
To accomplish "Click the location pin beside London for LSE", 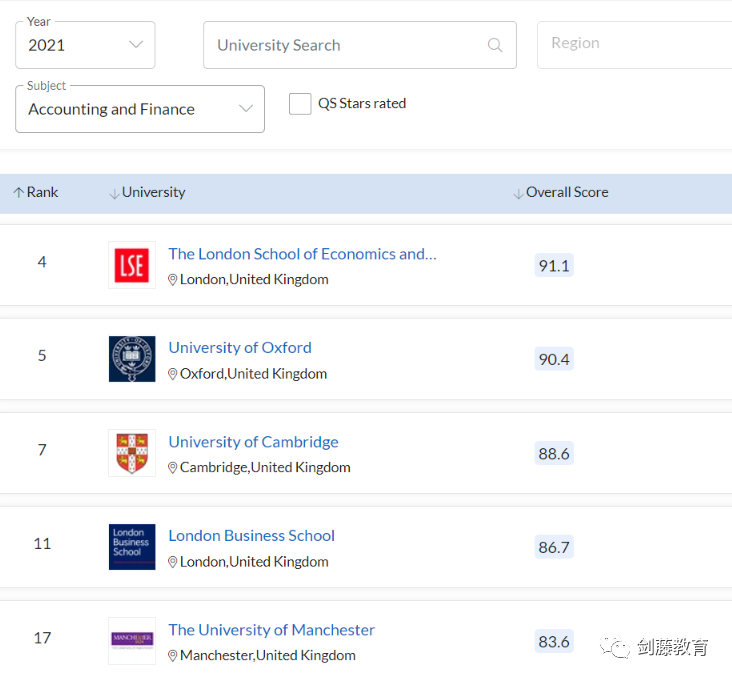I will (172, 280).
